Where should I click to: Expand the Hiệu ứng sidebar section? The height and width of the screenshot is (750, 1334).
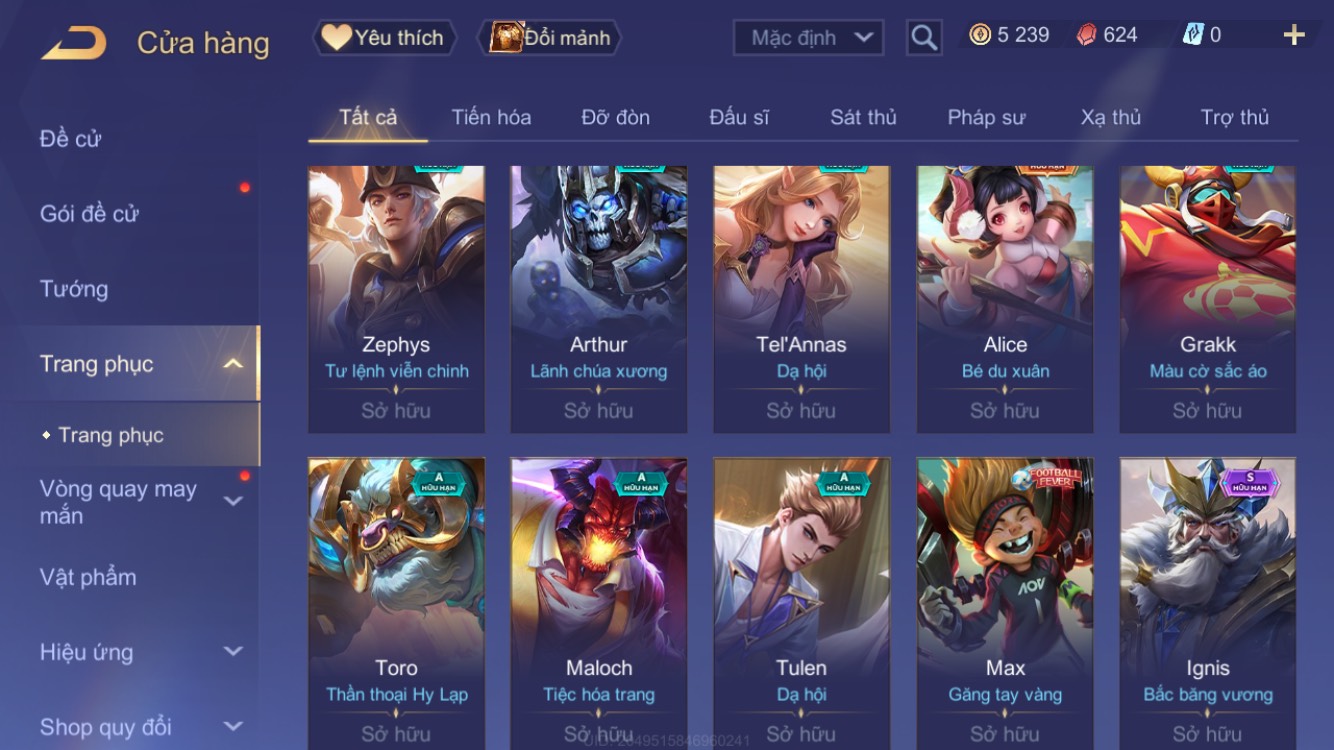click(x=233, y=652)
